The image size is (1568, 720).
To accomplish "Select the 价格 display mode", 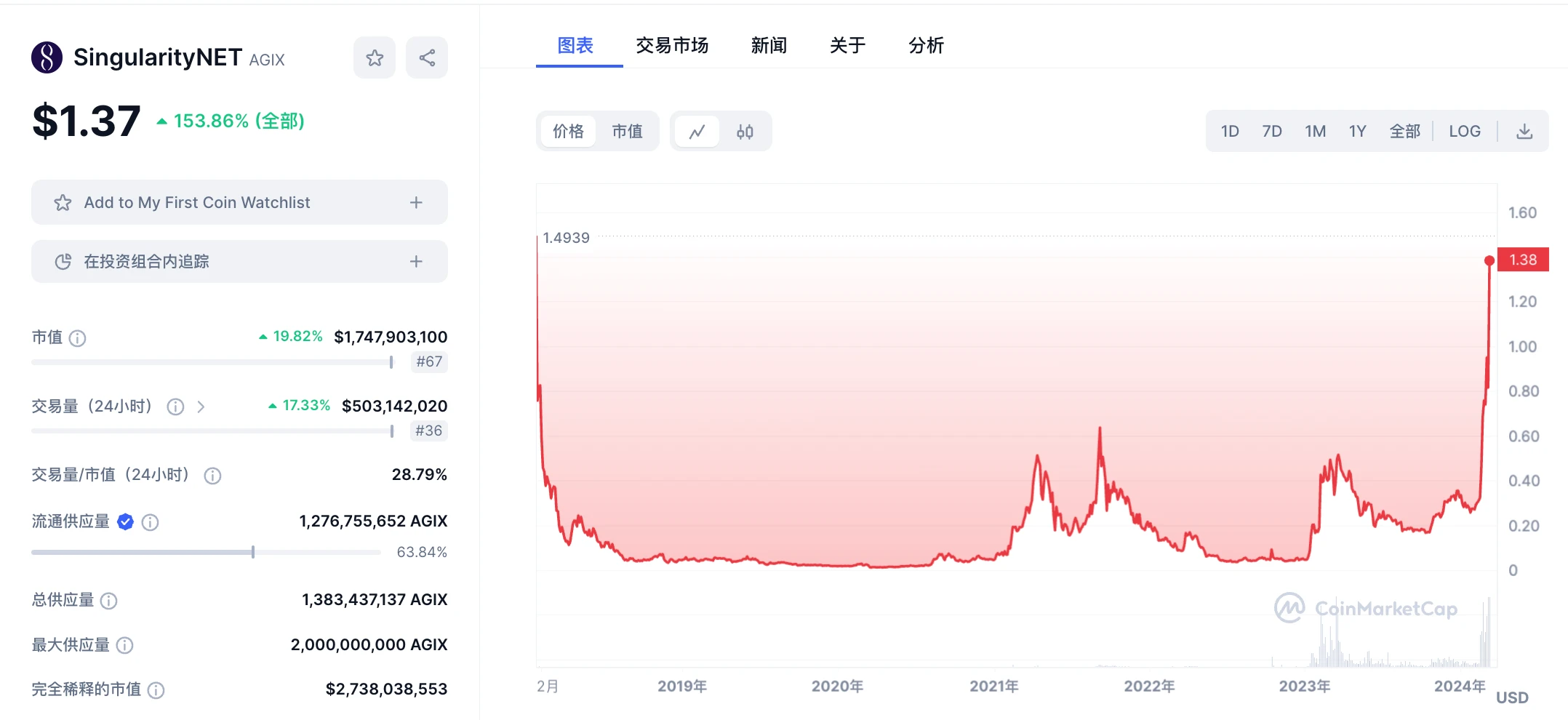I will 568,131.
